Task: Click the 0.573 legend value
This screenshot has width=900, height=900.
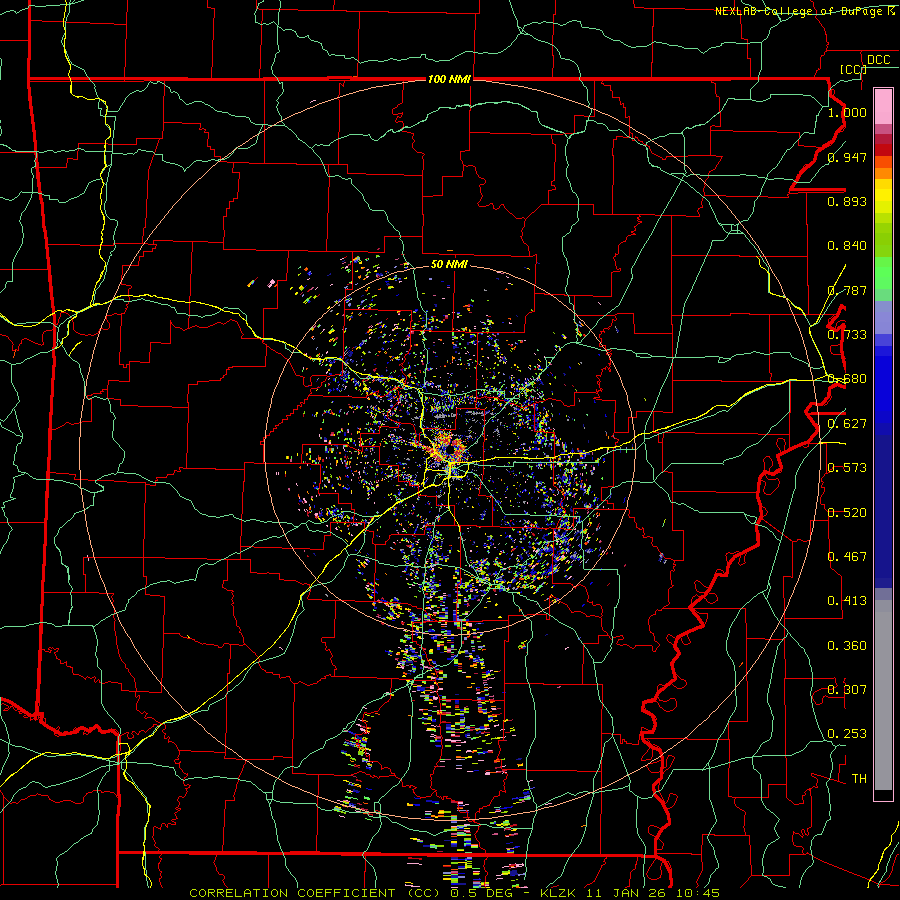Action: click(847, 468)
